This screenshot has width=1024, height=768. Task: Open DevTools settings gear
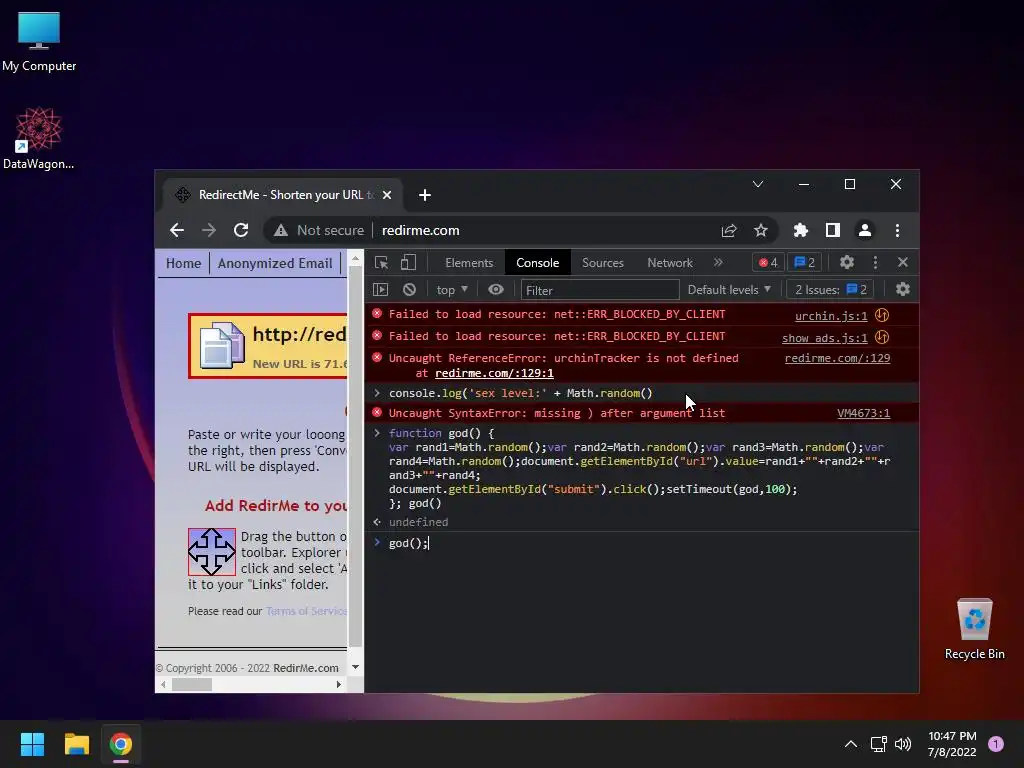click(x=847, y=263)
